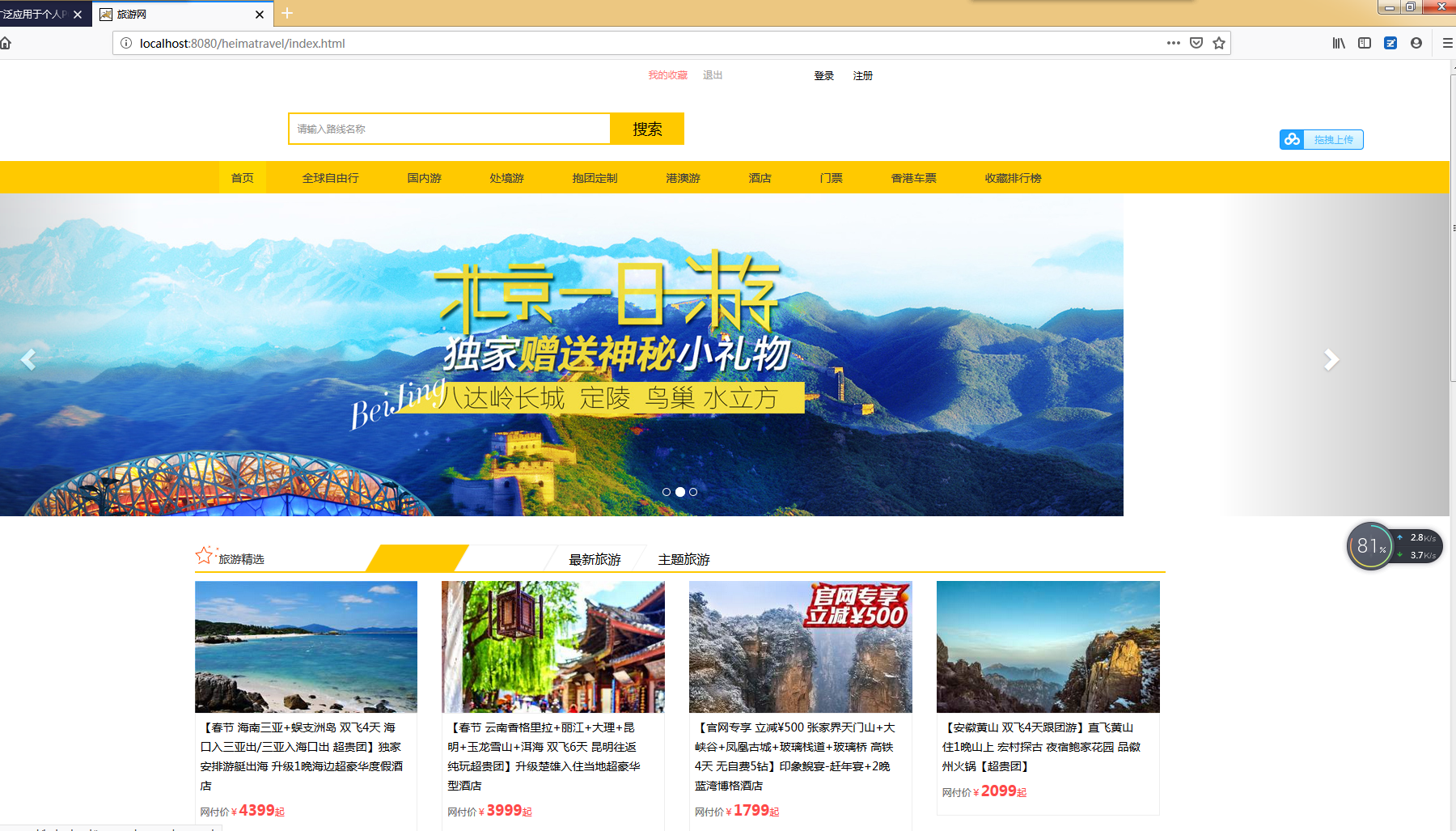Open 全球自由行 navigation item
1456x831 pixels.
click(x=331, y=178)
